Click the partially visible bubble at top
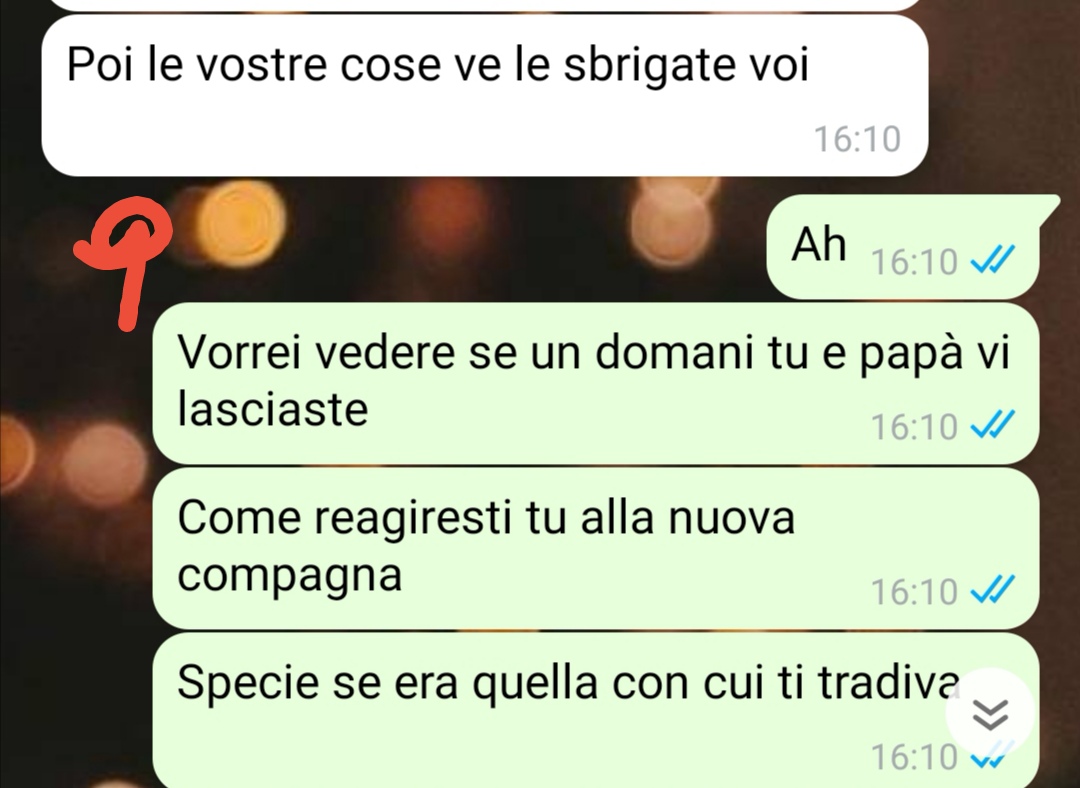Image resolution: width=1080 pixels, height=788 pixels. (484, 5)
